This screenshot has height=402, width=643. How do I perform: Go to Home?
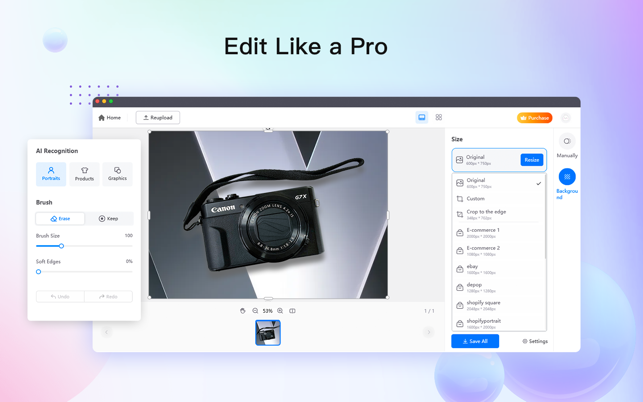(109, 118)
